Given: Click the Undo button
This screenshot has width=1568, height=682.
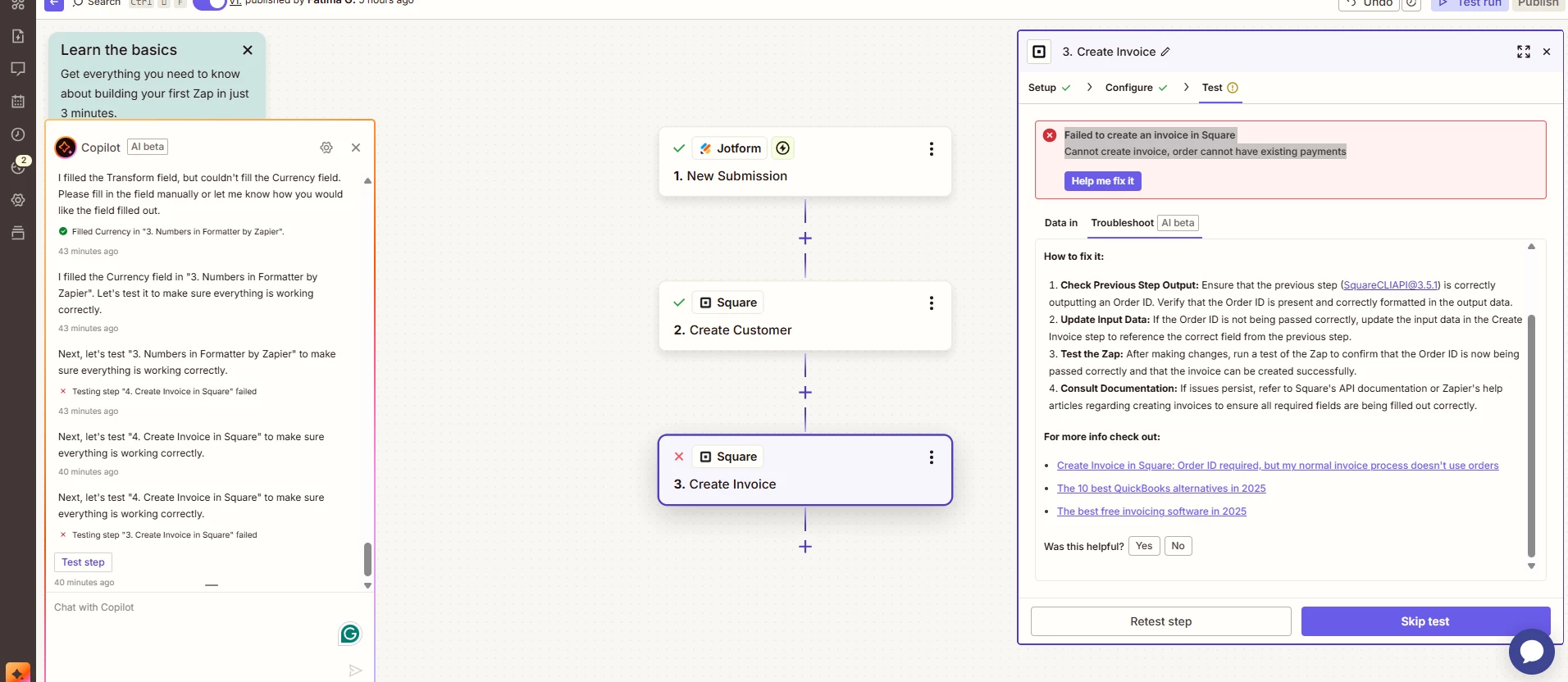Looking at the screenshot, I should pyautogui.click(x=1369, y=4).
